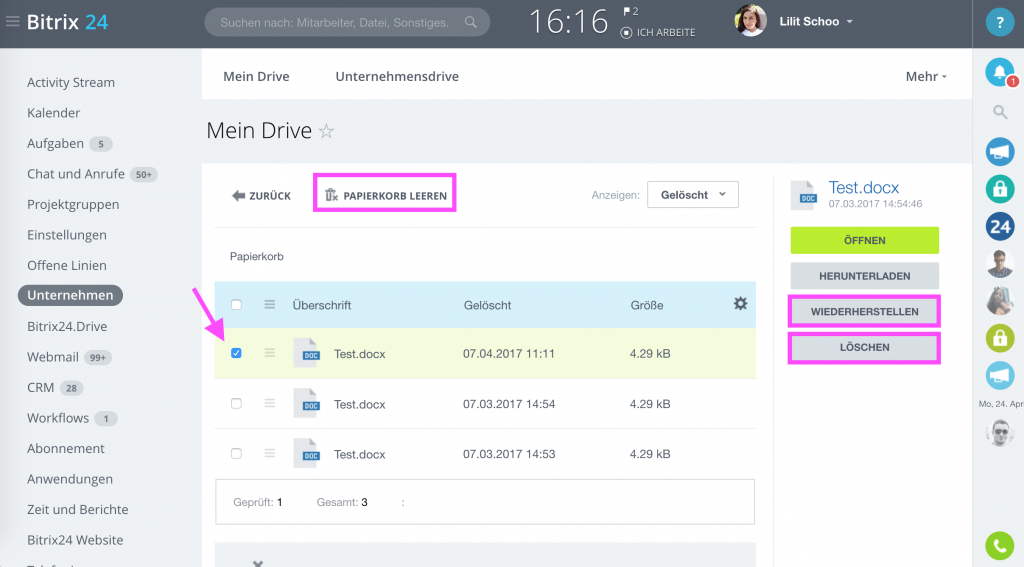Click the doc icon of file deleted 07.04.2017 11:11
The width and height of the screenshot is (1024, 567).
pyautogui.click(x=307, y=353)
